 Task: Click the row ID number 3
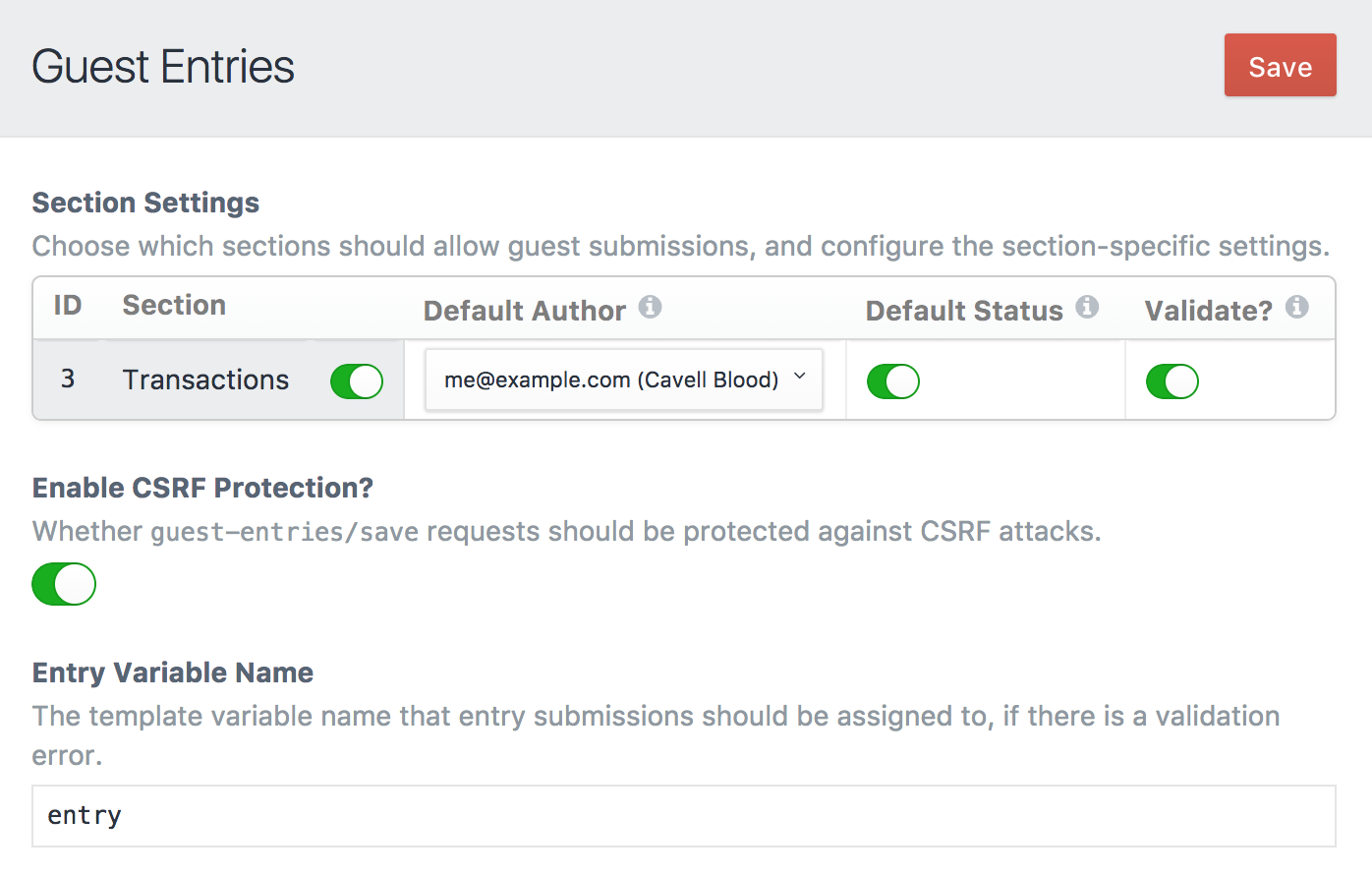point(68,380)
